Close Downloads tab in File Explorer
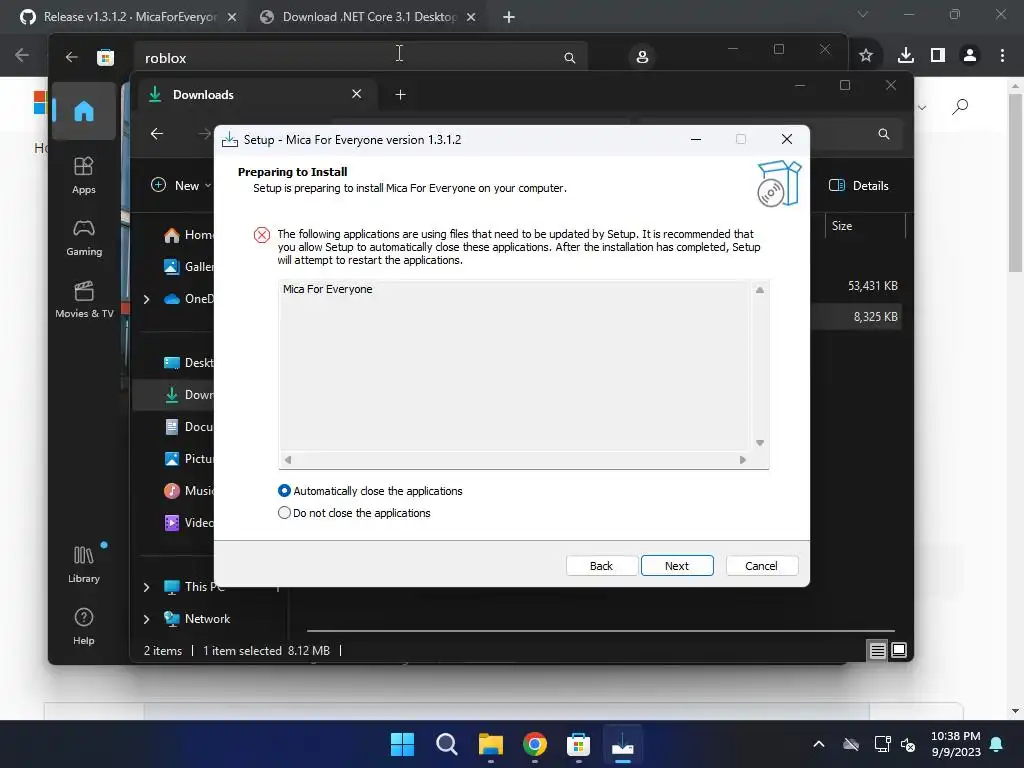 click(x=357, y=94)
